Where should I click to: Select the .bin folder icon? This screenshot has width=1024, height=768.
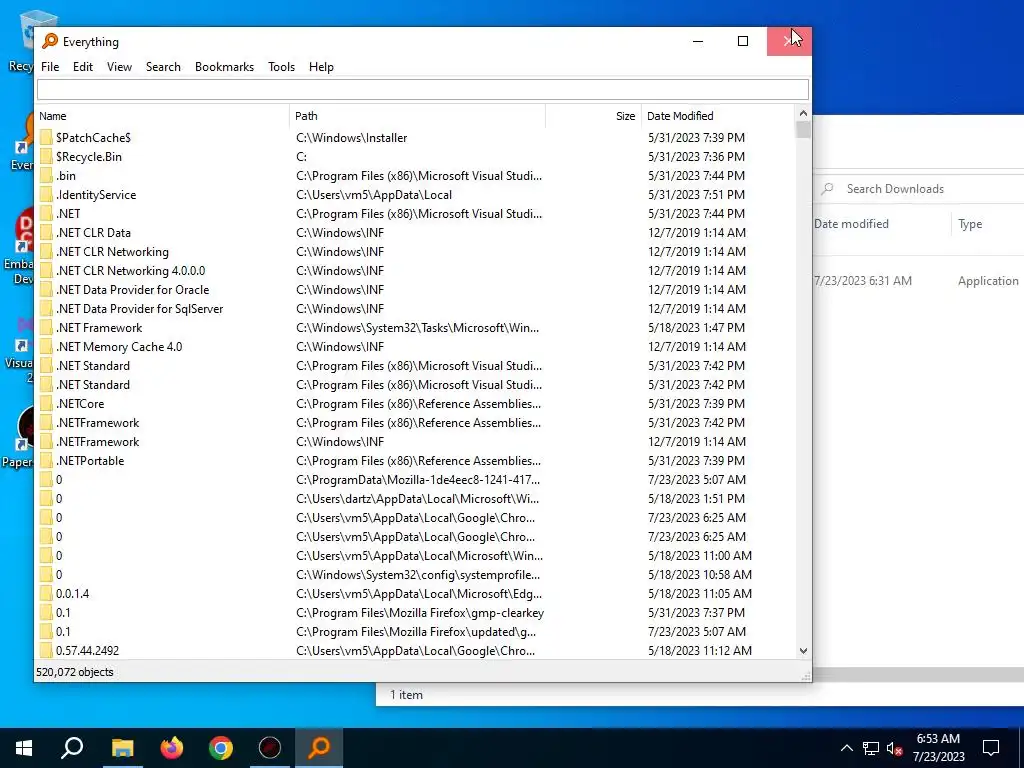[x=46, y=175]
